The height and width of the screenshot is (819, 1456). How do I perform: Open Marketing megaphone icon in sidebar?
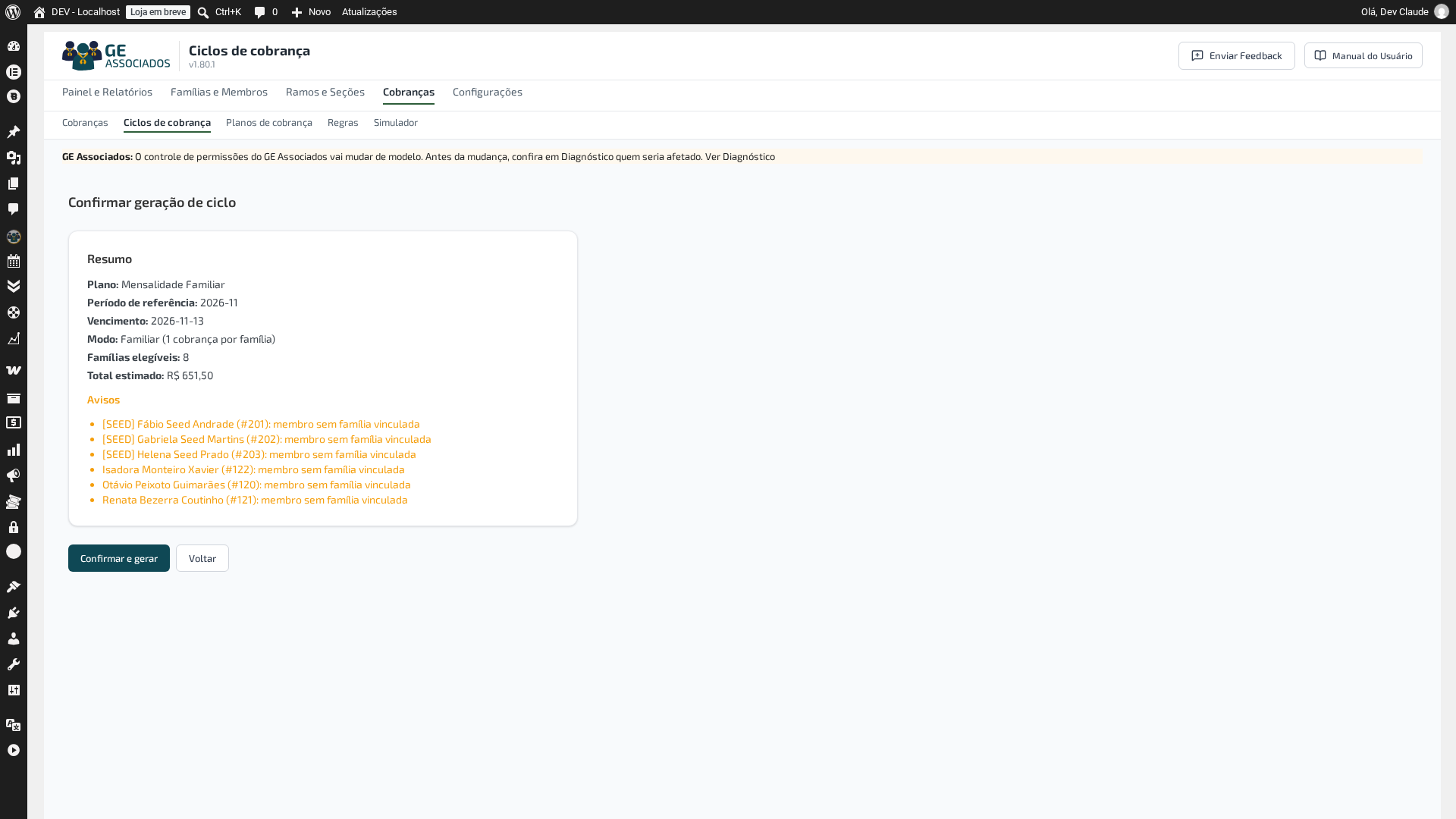pyautogui.click(x=14, y=475)
